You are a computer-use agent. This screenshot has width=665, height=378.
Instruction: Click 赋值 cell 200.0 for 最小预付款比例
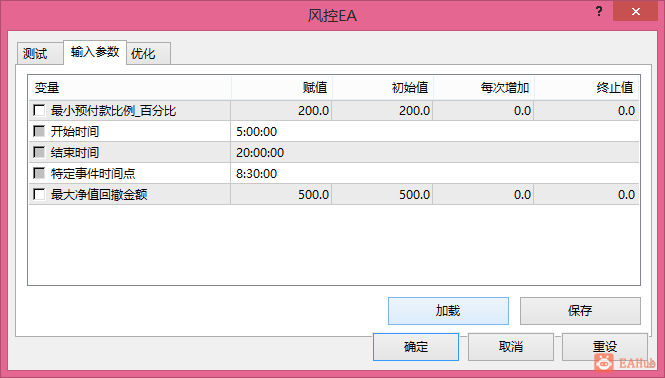click(x=281, y=111)
